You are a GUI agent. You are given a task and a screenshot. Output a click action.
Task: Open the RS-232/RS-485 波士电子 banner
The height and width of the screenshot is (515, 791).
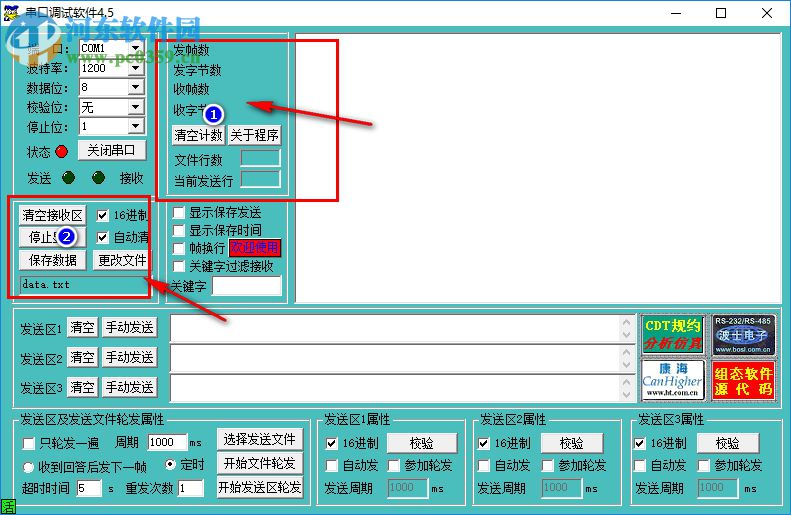coord(743,335)
